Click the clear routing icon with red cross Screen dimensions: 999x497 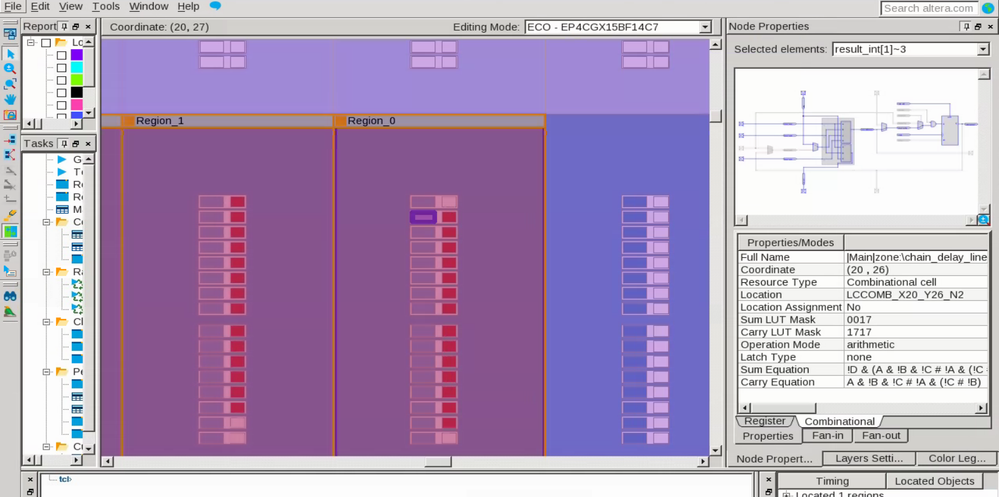pyautogui.click(x=10, y=185)
